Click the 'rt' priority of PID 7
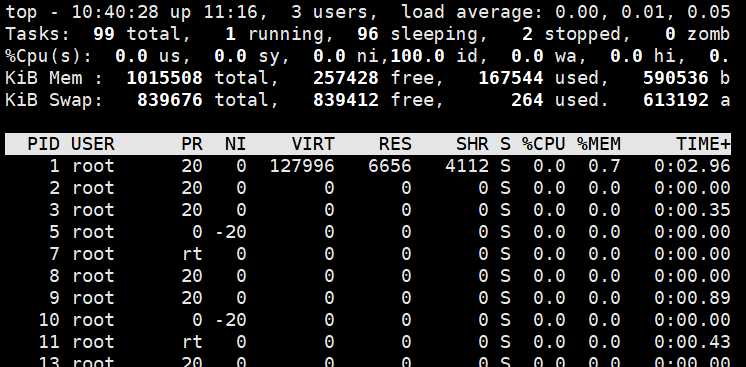 point(192,254)
